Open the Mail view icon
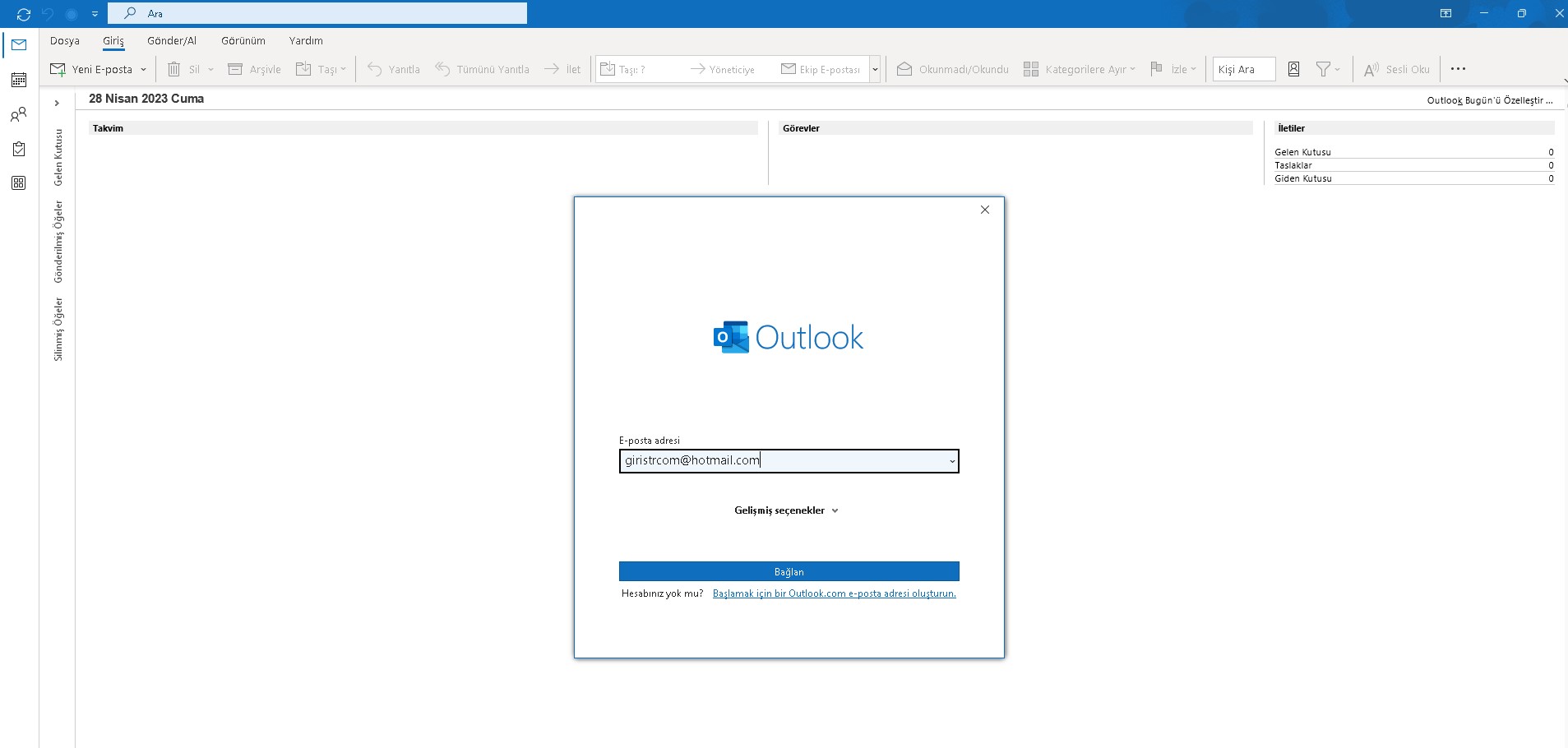1568x748 pixels. pyautogui.click(x=18, y=44)
